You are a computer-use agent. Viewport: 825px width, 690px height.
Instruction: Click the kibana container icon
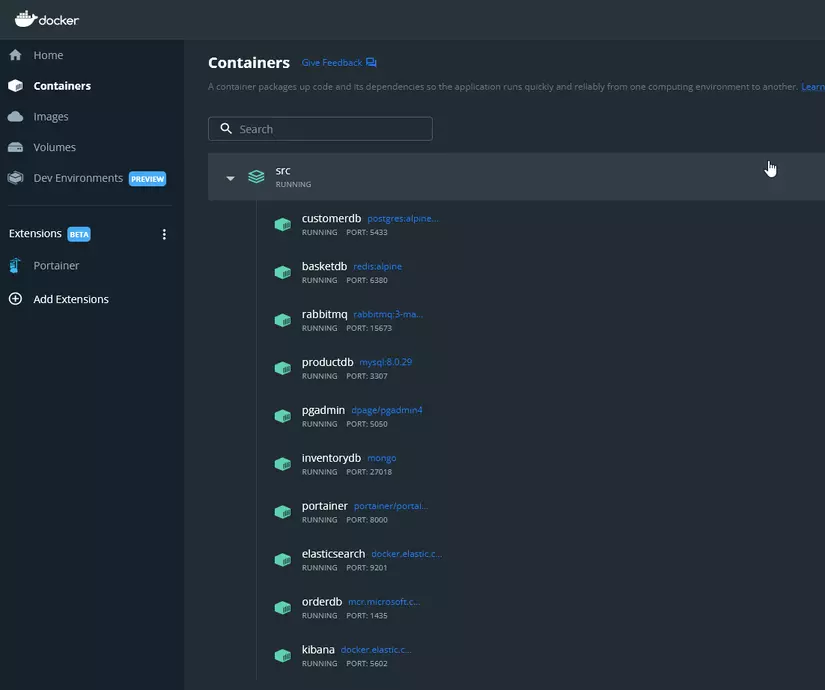(x=283, y=656)
